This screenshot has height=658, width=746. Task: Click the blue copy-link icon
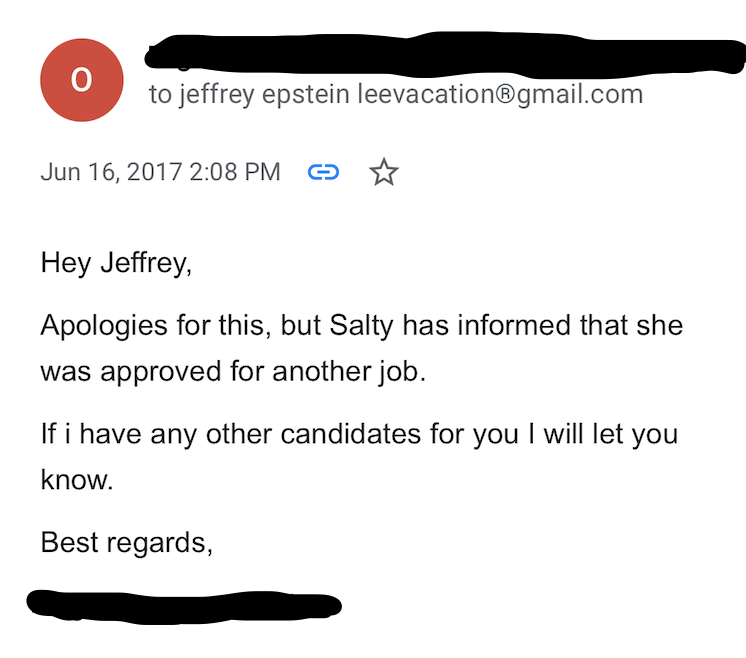click(x=323, y=172)
